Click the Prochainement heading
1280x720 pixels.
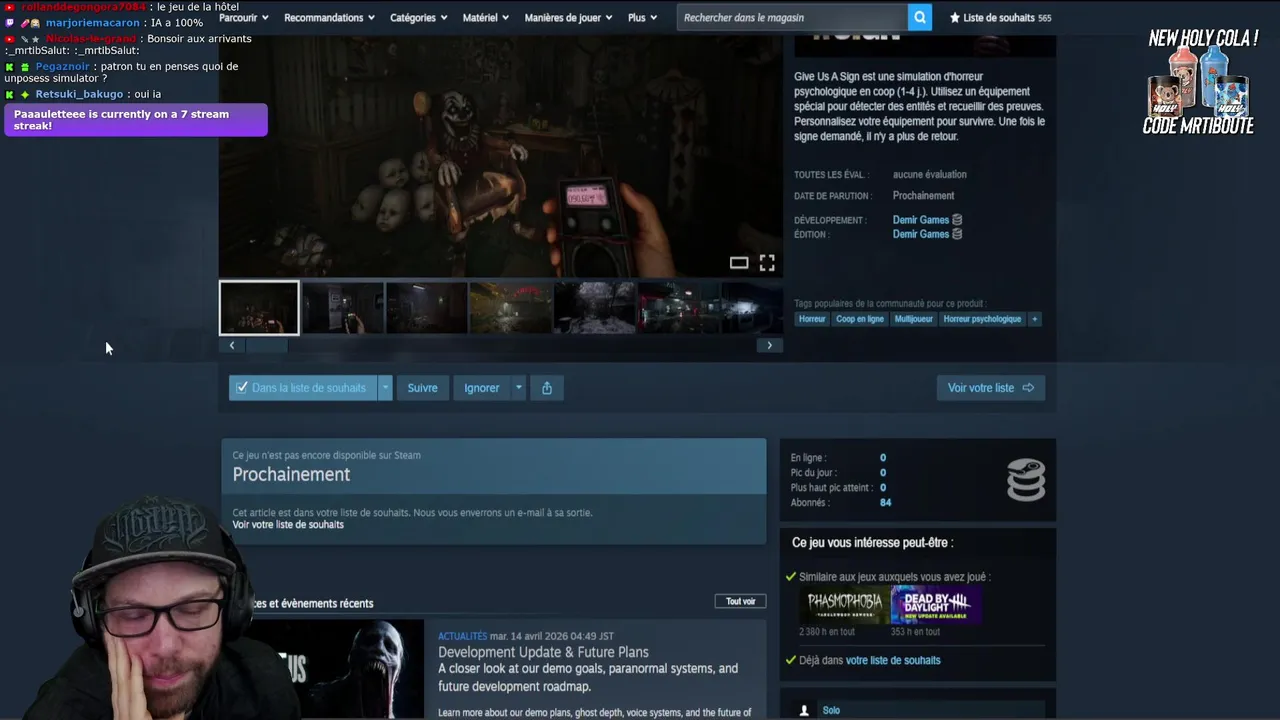coord(291,474)
